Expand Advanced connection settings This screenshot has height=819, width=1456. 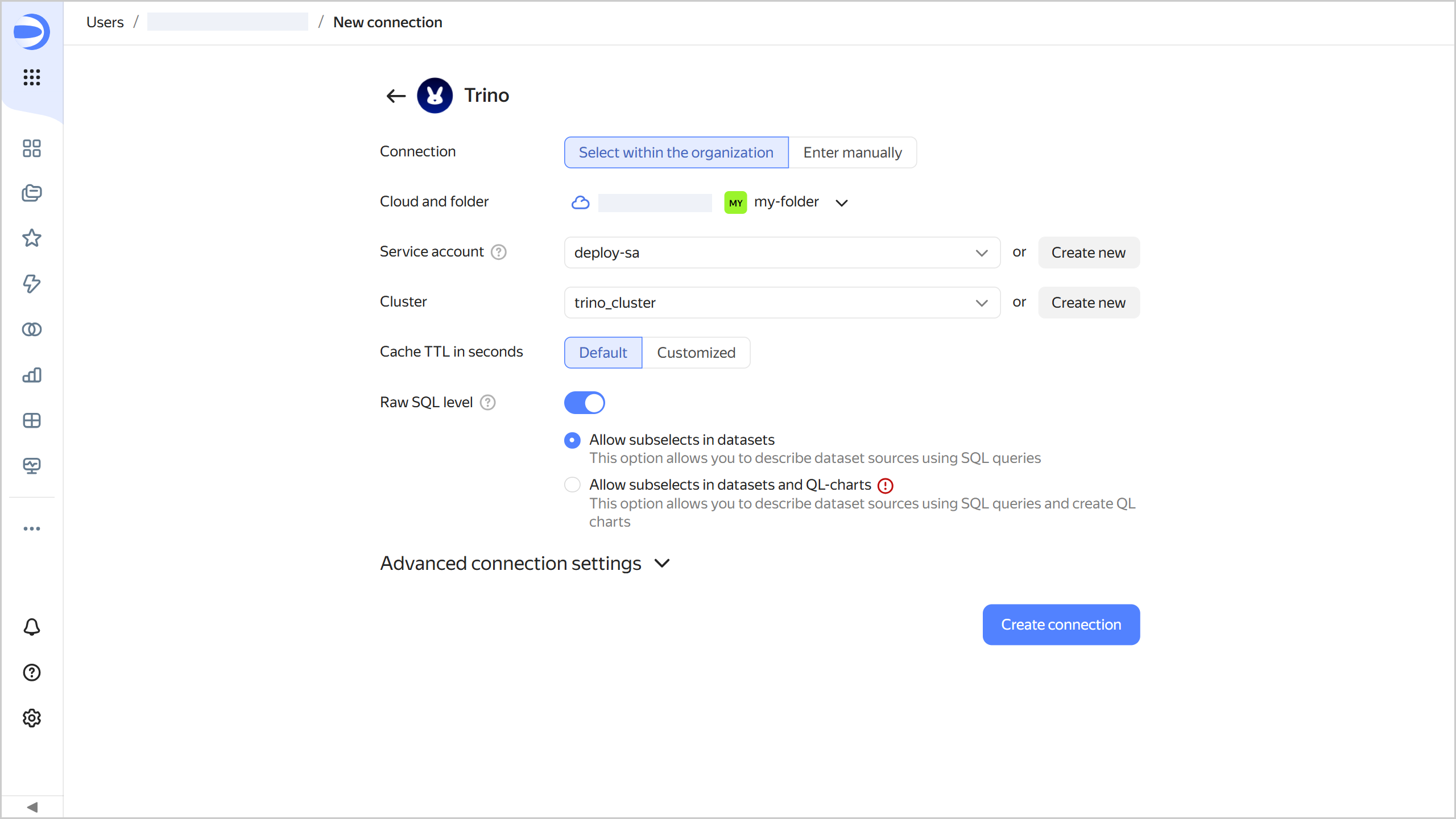(x=526, y=563)
